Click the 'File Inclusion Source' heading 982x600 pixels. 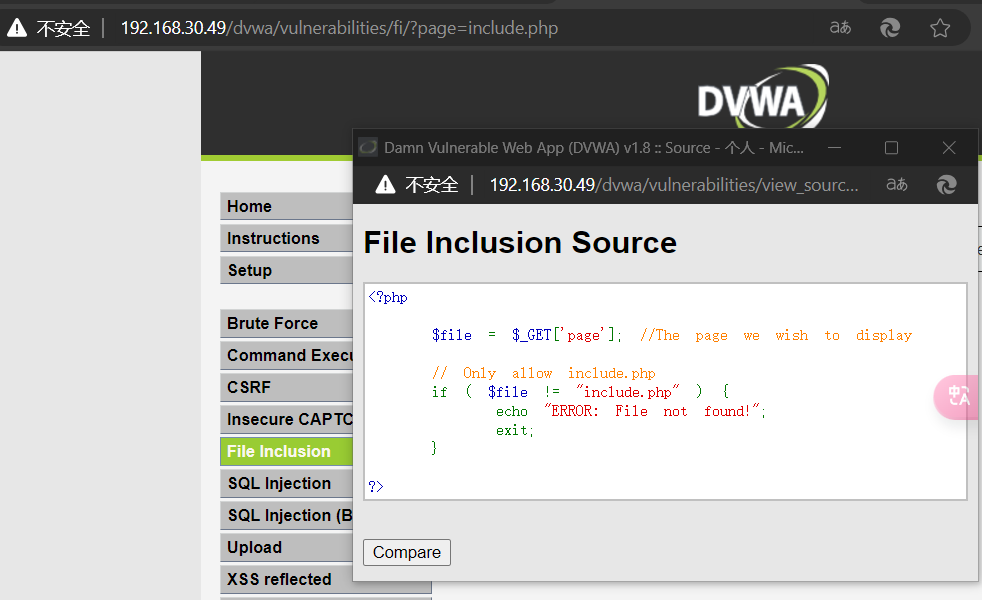520,242
